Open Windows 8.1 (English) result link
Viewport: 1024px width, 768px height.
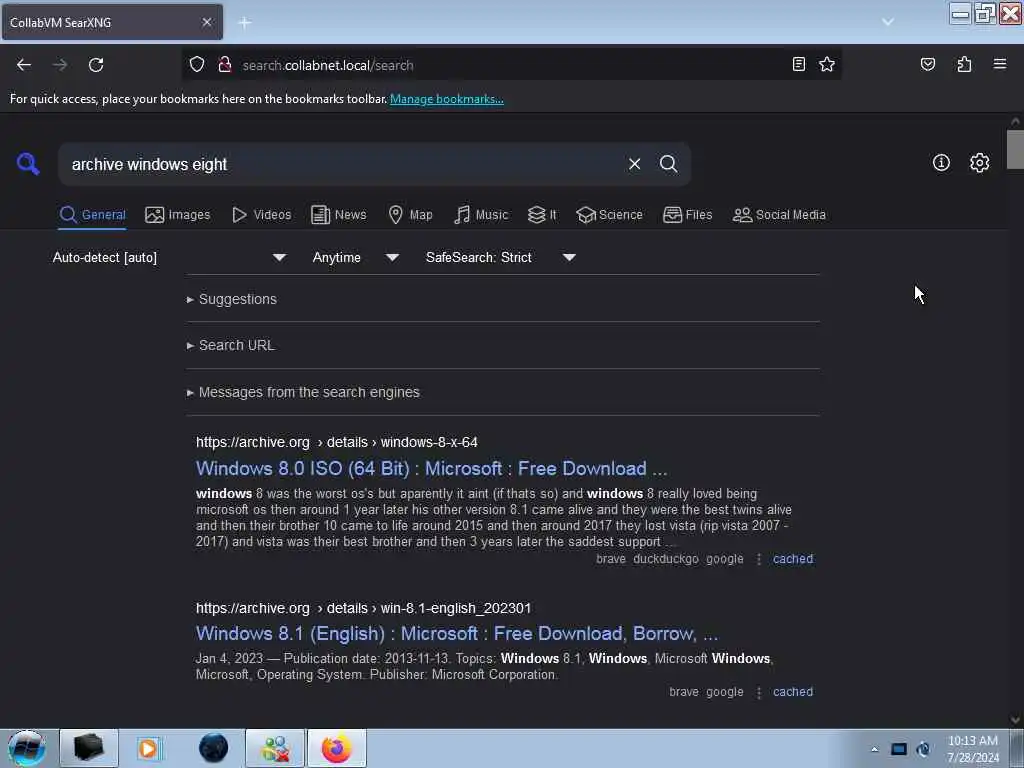[457, 633]
